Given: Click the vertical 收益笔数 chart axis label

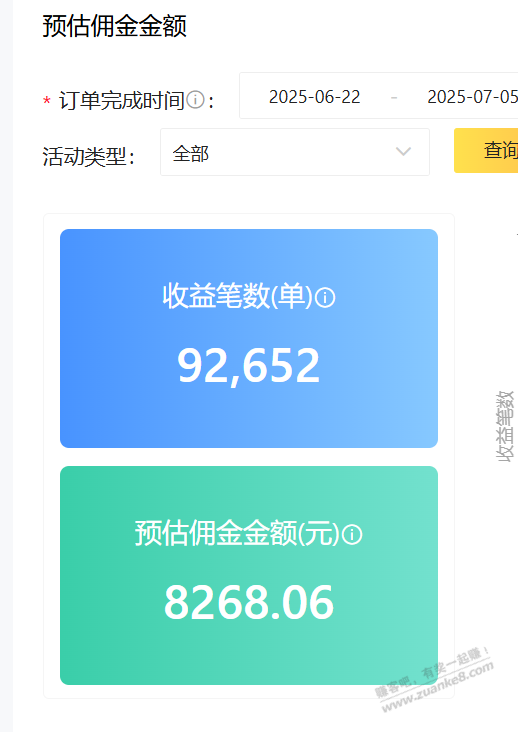Looking at the screenshot, I should [x=504, y=427].
